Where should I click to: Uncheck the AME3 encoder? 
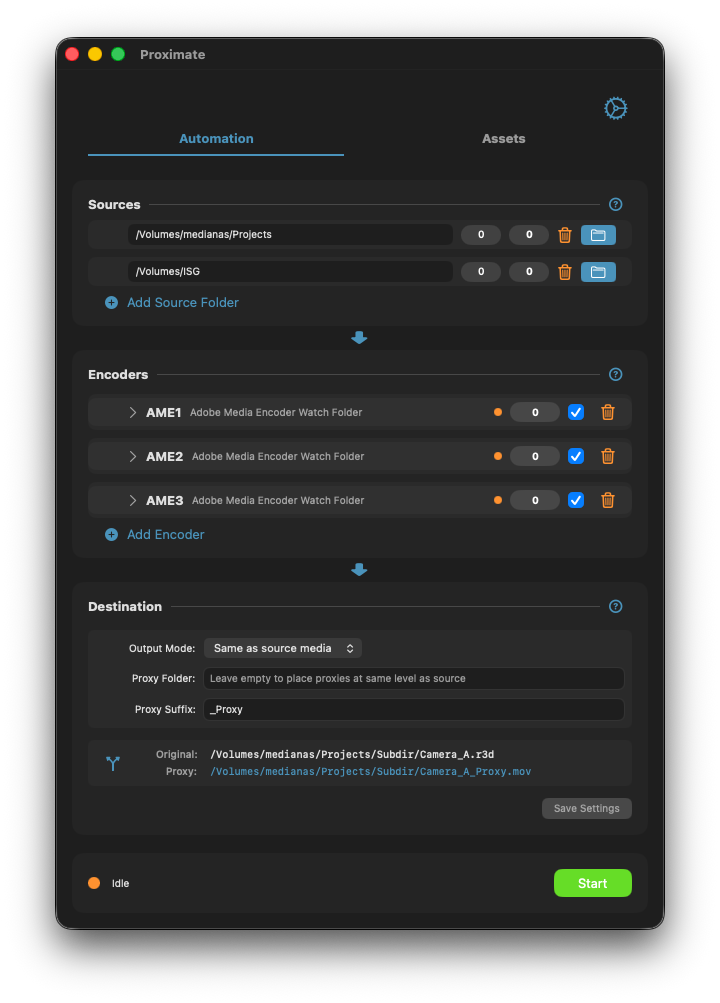(x=575, y=500)
